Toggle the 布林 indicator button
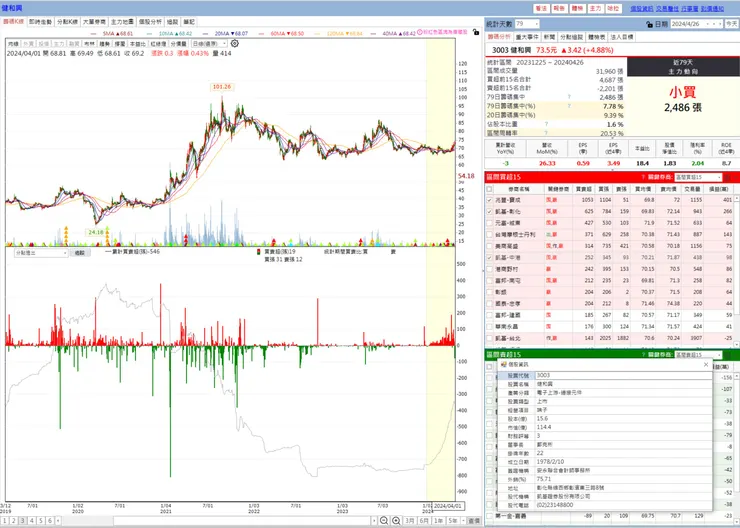740x528 pixels. (89, 43)
